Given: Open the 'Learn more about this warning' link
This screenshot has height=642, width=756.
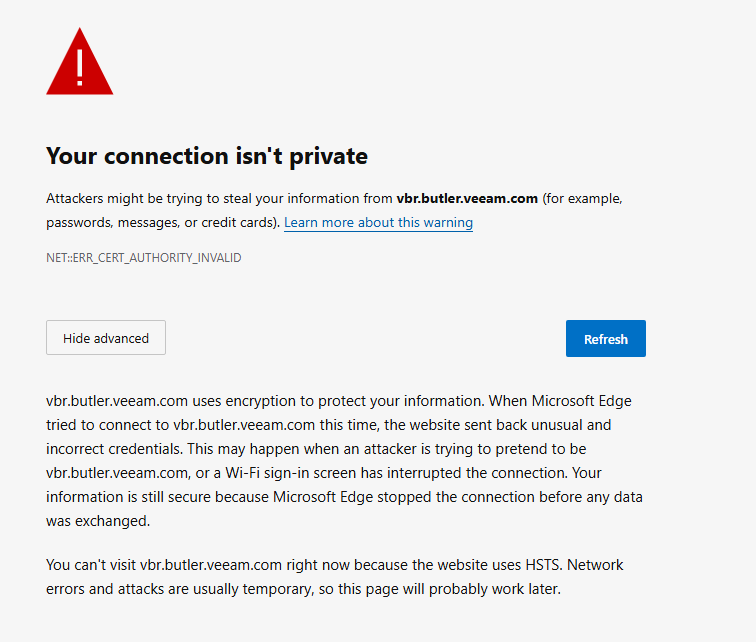Looking at the screenshot, I should click(378, 222).
